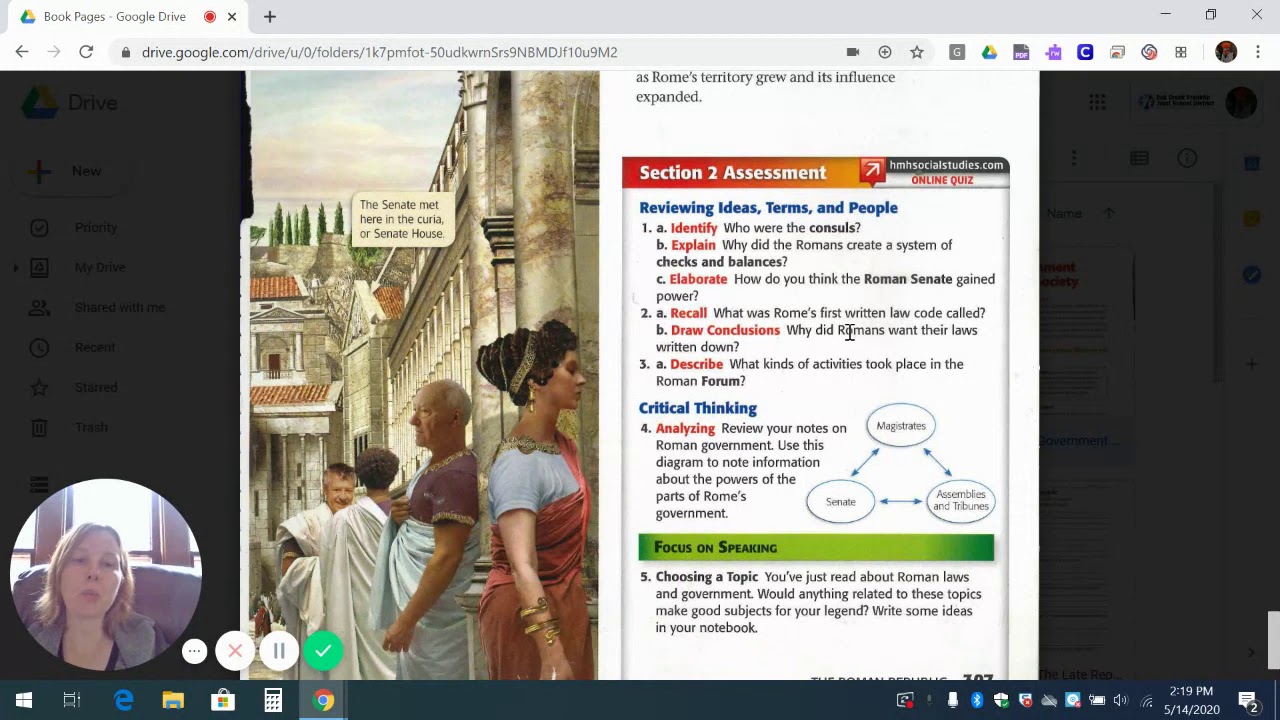Image resolution: width=1280 pixels, height=720 pixels.
Task: Click the Senate oval in diagram
Action: coord(841,501)
